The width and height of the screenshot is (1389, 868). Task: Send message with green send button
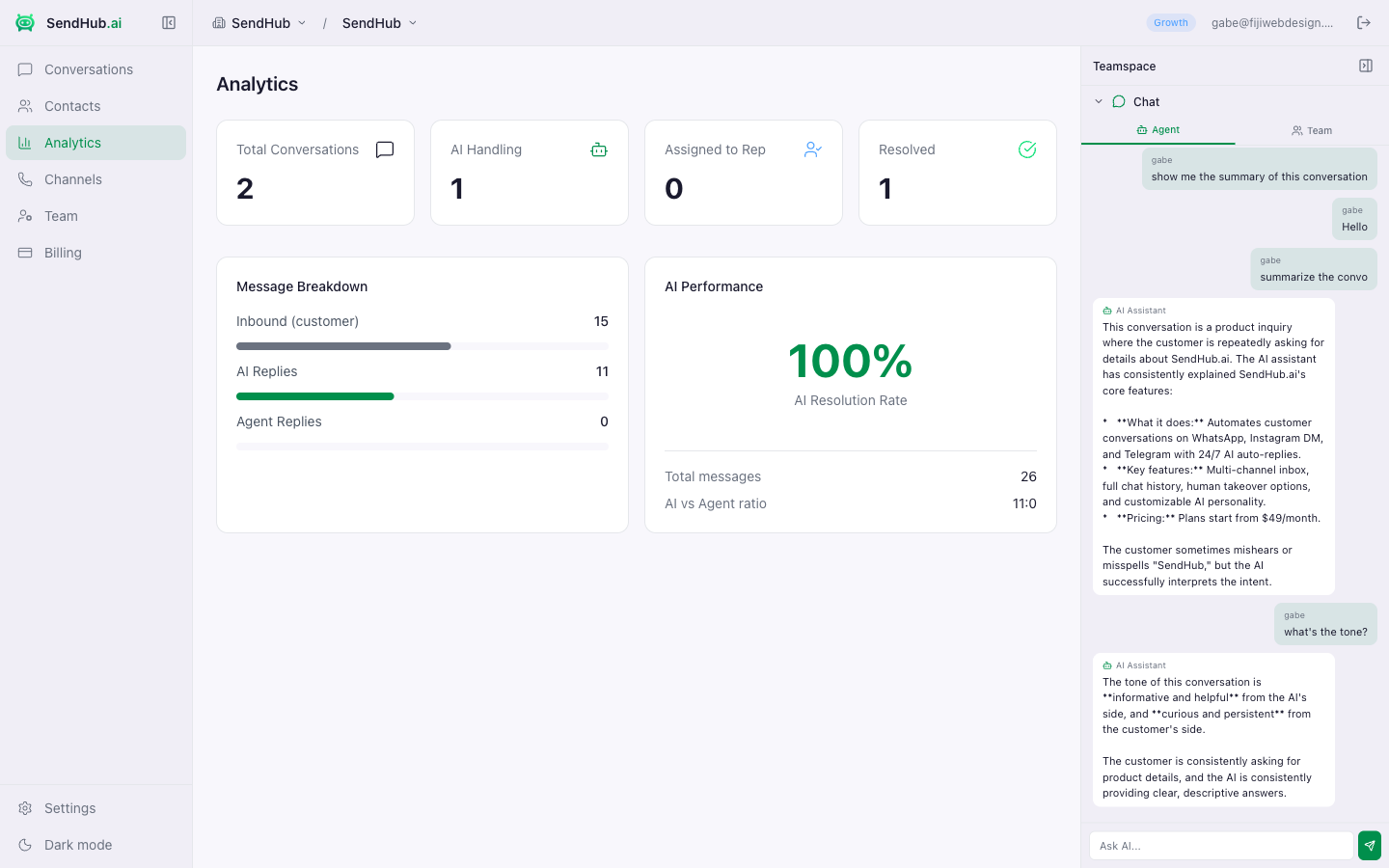coord(1370,846)
